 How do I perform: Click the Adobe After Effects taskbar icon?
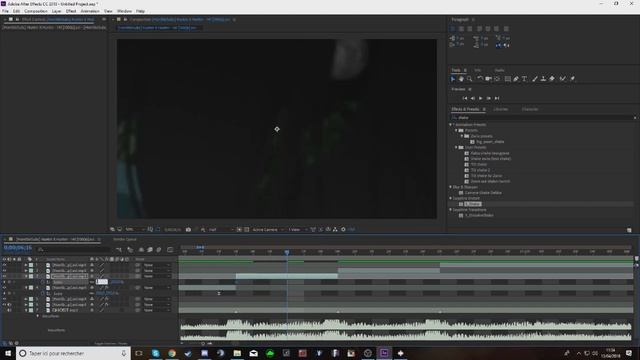click(384, 353)
